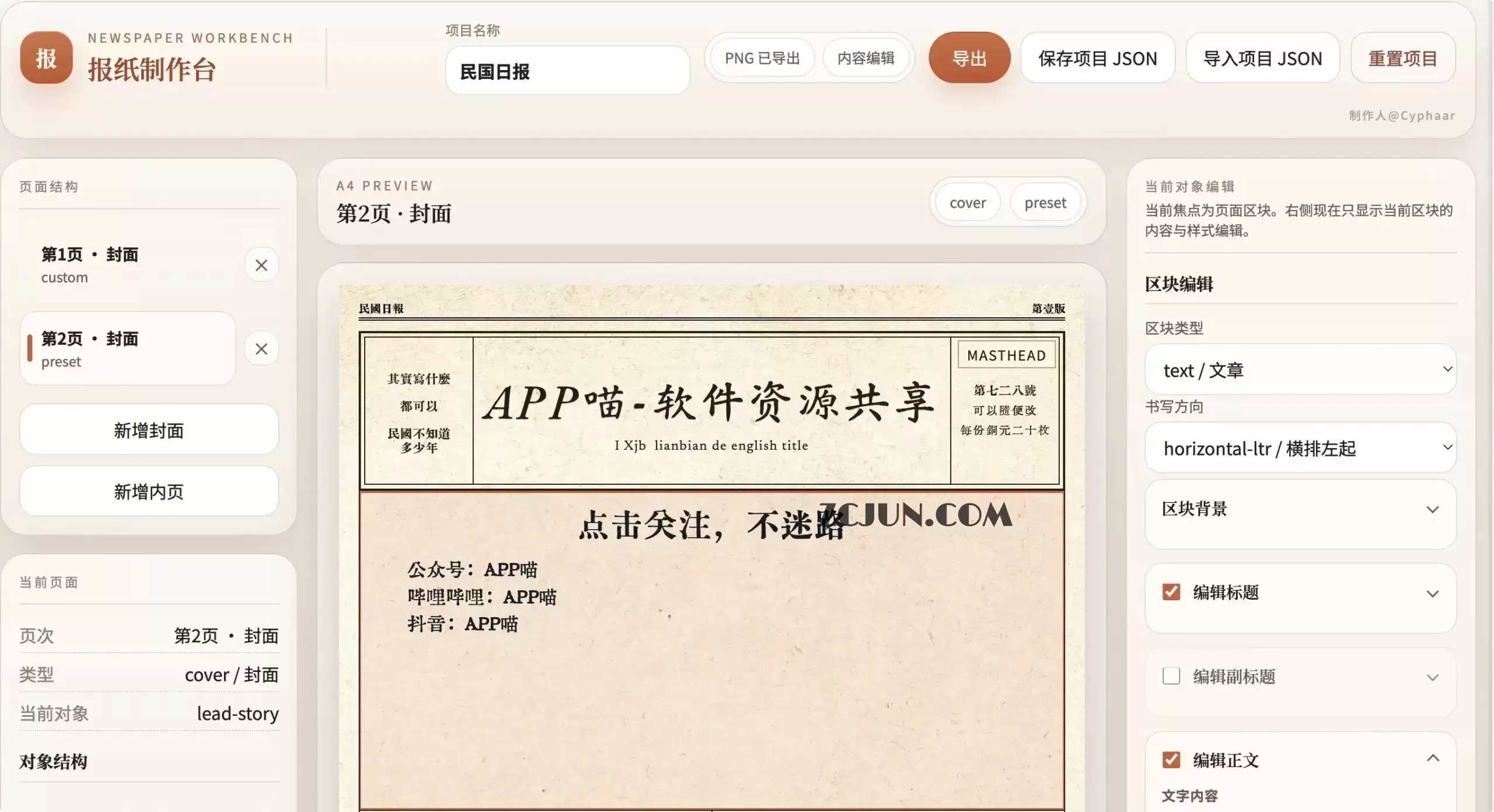Click the 第七二八號 issue number text

pos(1004,390)
